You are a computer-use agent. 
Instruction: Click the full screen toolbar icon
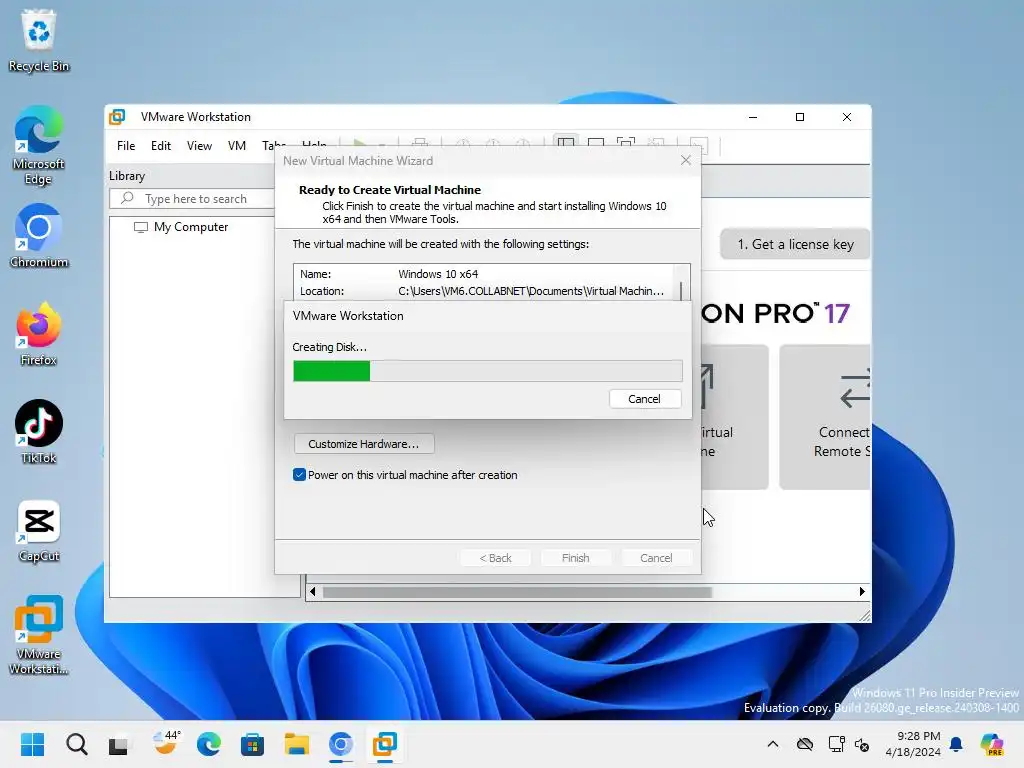coord(626,142)
